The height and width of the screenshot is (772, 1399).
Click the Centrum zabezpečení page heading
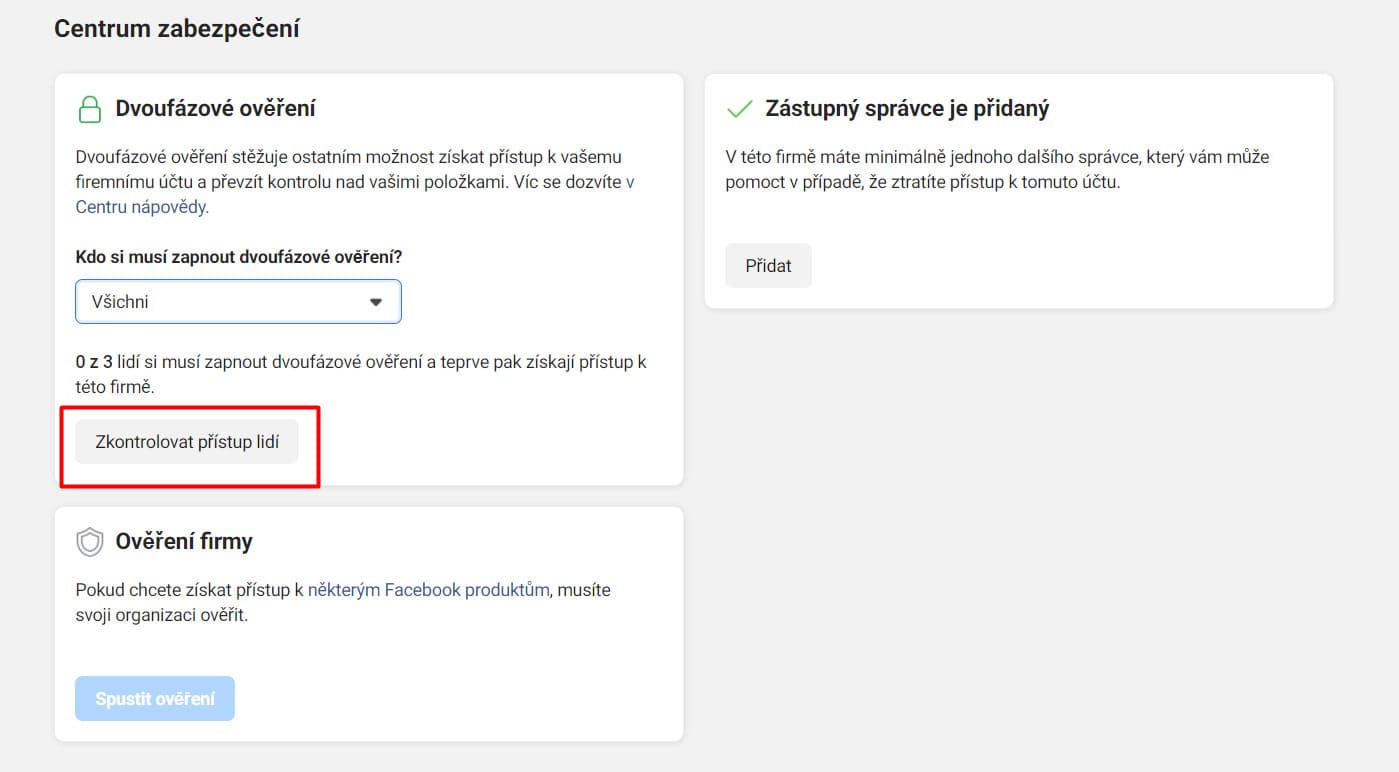click(x=177, y=29)
